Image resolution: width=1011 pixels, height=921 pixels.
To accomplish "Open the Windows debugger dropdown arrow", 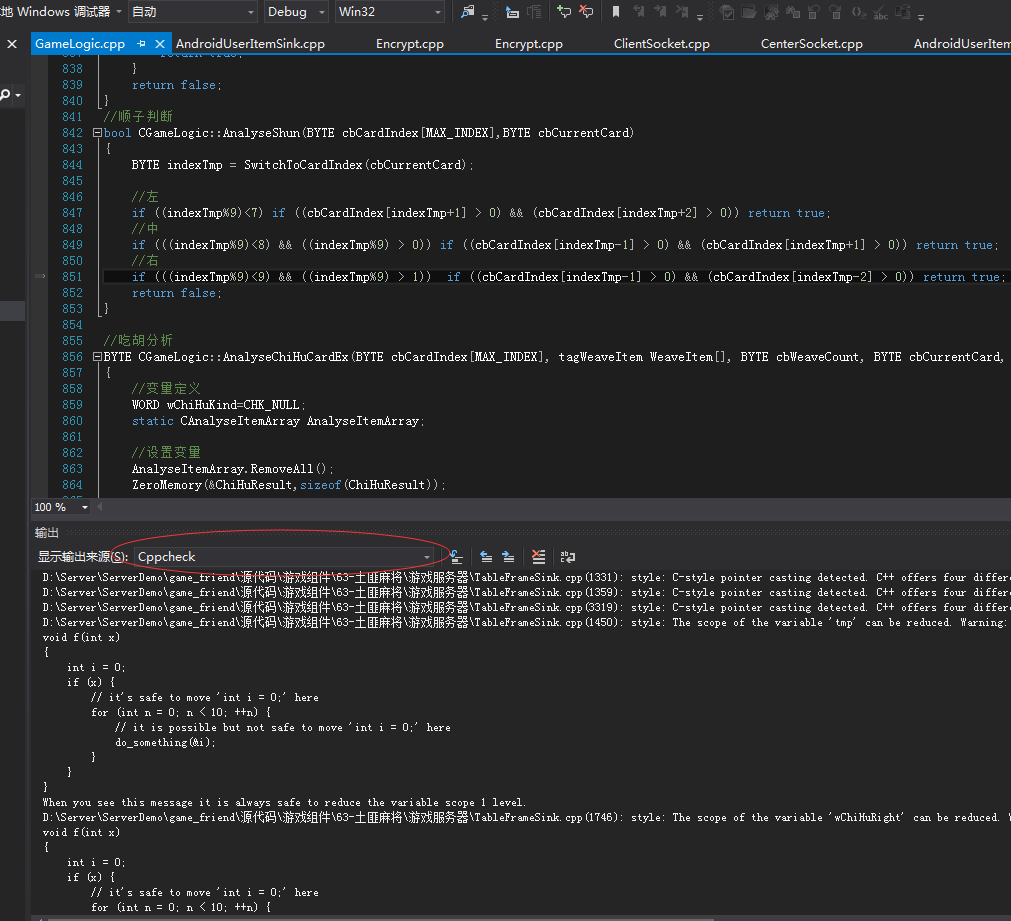I will coord(119,12).
